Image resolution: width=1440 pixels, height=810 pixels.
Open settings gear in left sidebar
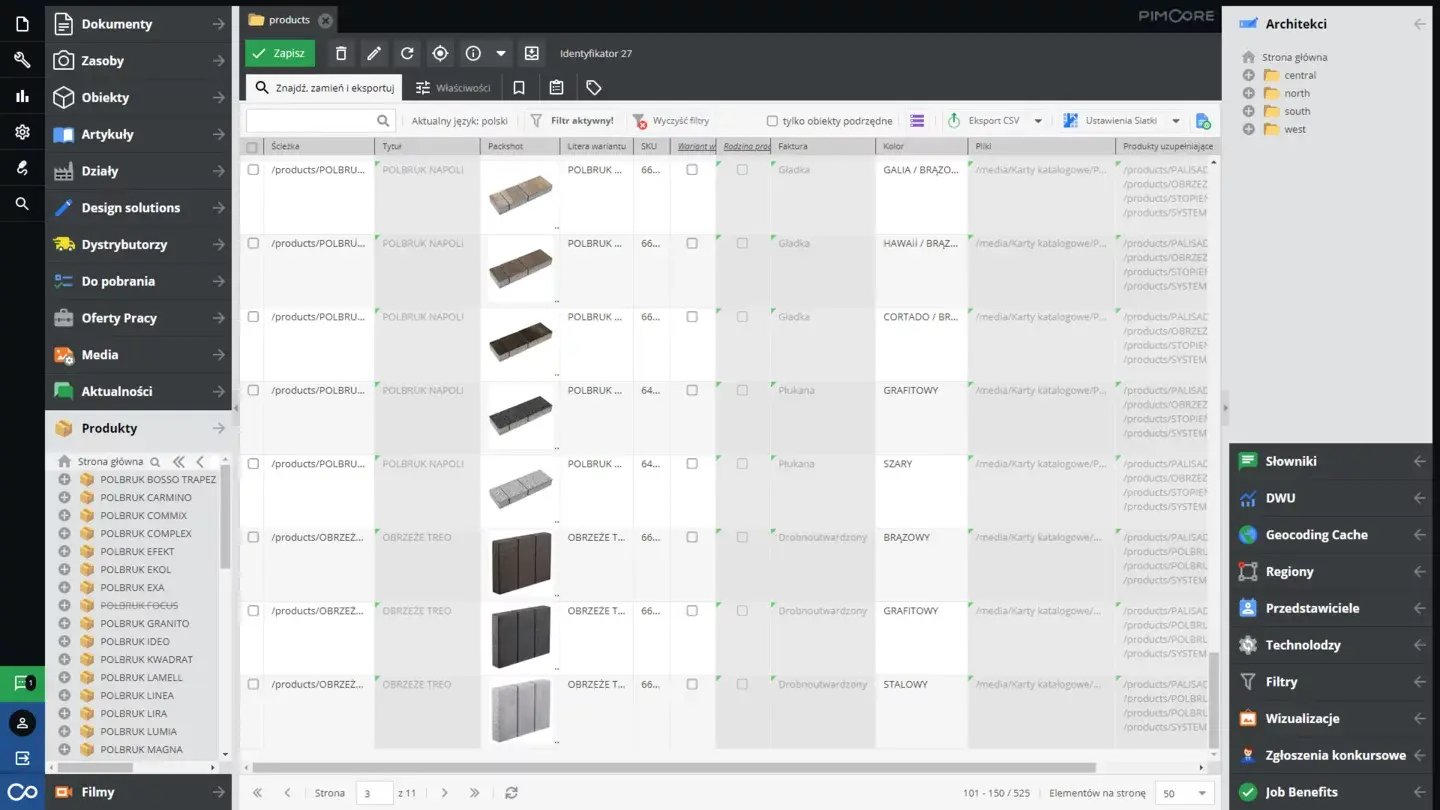point(22,132)
